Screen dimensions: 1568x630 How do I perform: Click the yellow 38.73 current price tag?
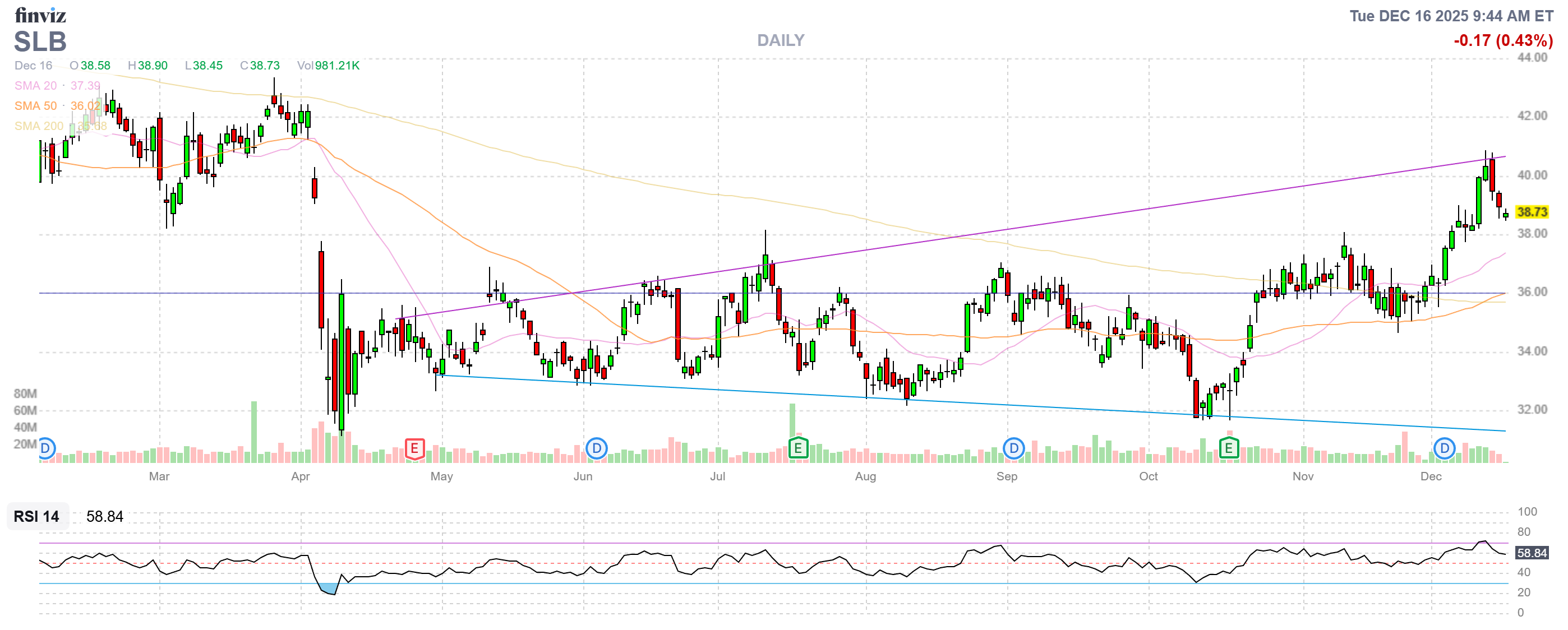1532,212
